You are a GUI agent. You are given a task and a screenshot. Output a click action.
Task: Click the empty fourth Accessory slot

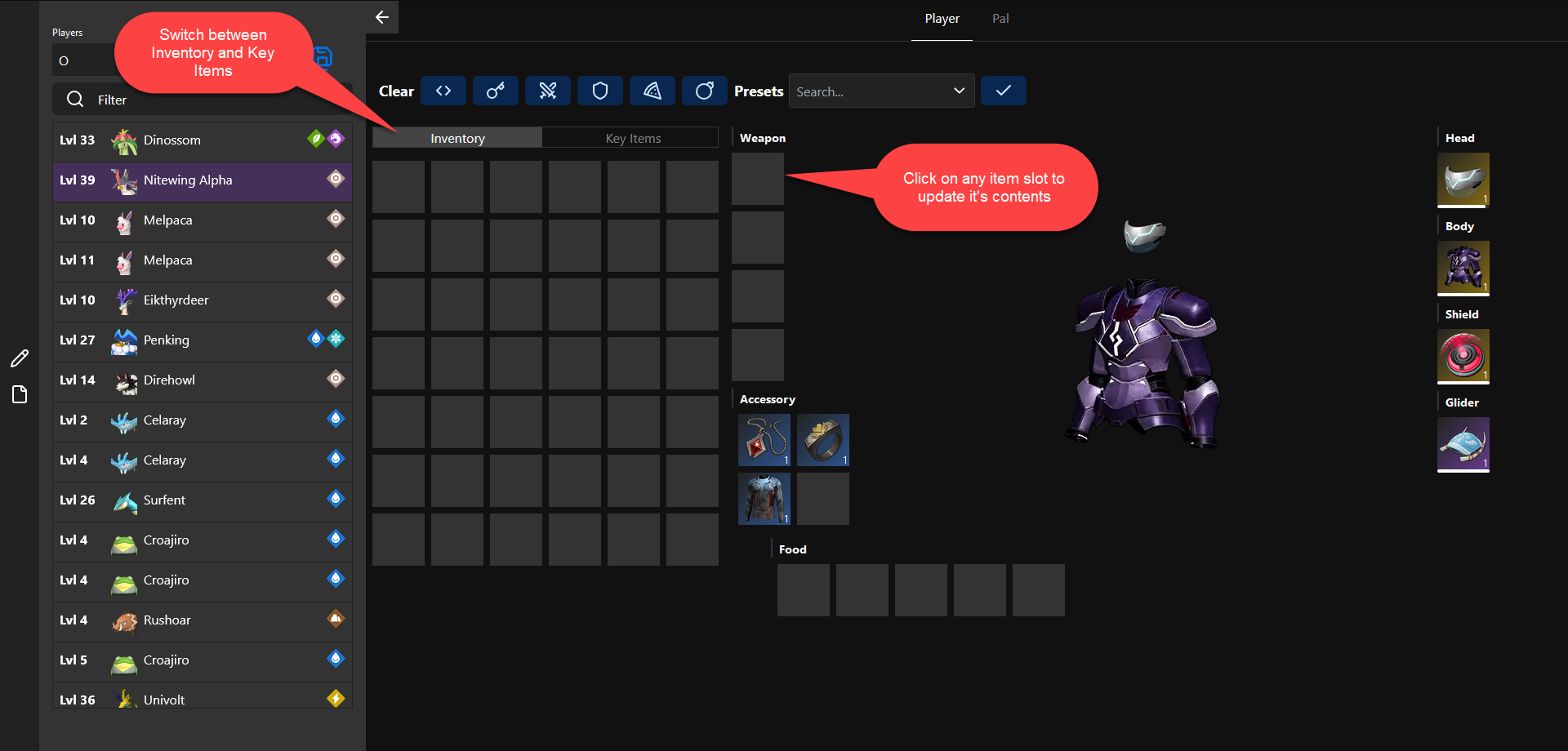click(823, 499)
